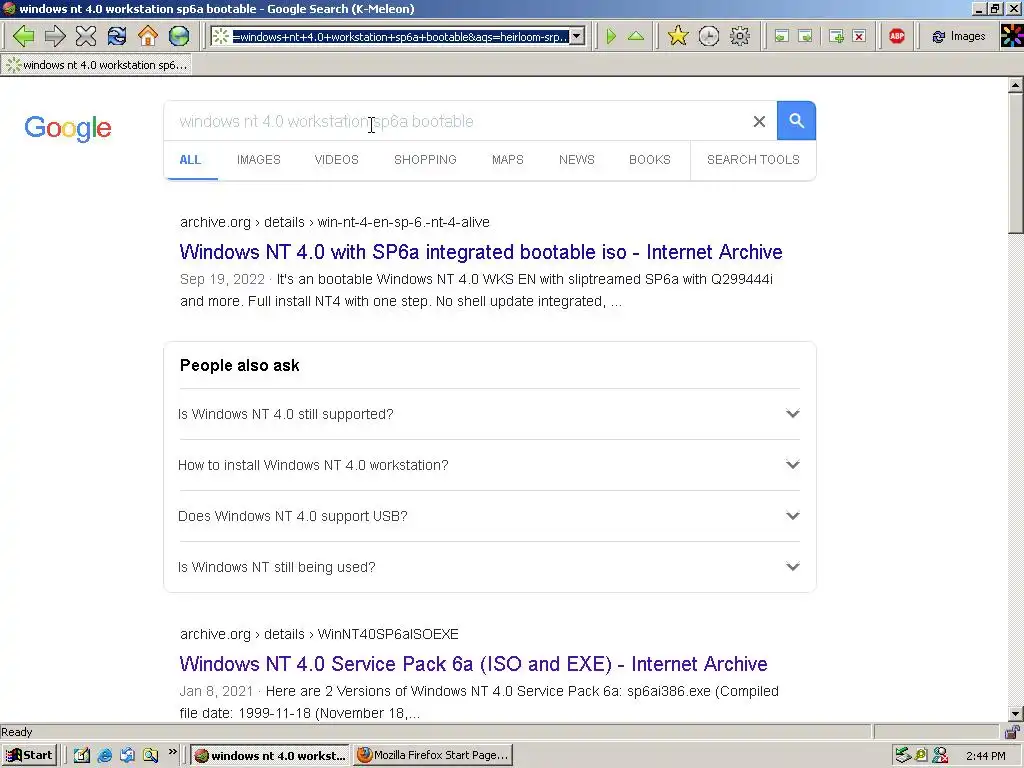Image resolution: width=1024 pixels, height=768 pixels.
Task: Open 'Windows NT 4.0 Service Pack 6a (ISO and EXE)' result
Action: [x=473, y=664]
